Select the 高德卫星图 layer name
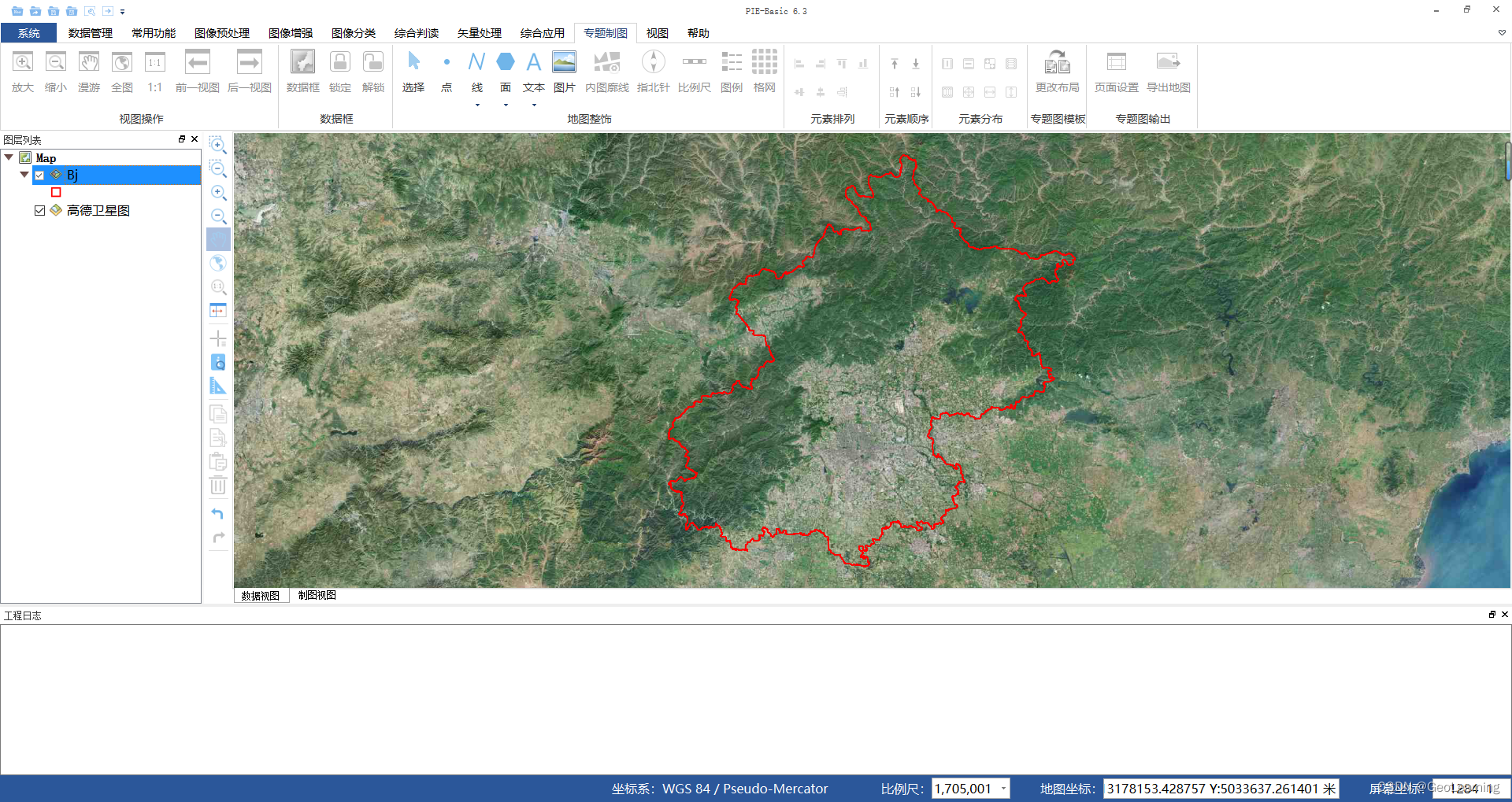This screenshot has width=1512, height=802. pyautogui.click(x=98, y=210)
